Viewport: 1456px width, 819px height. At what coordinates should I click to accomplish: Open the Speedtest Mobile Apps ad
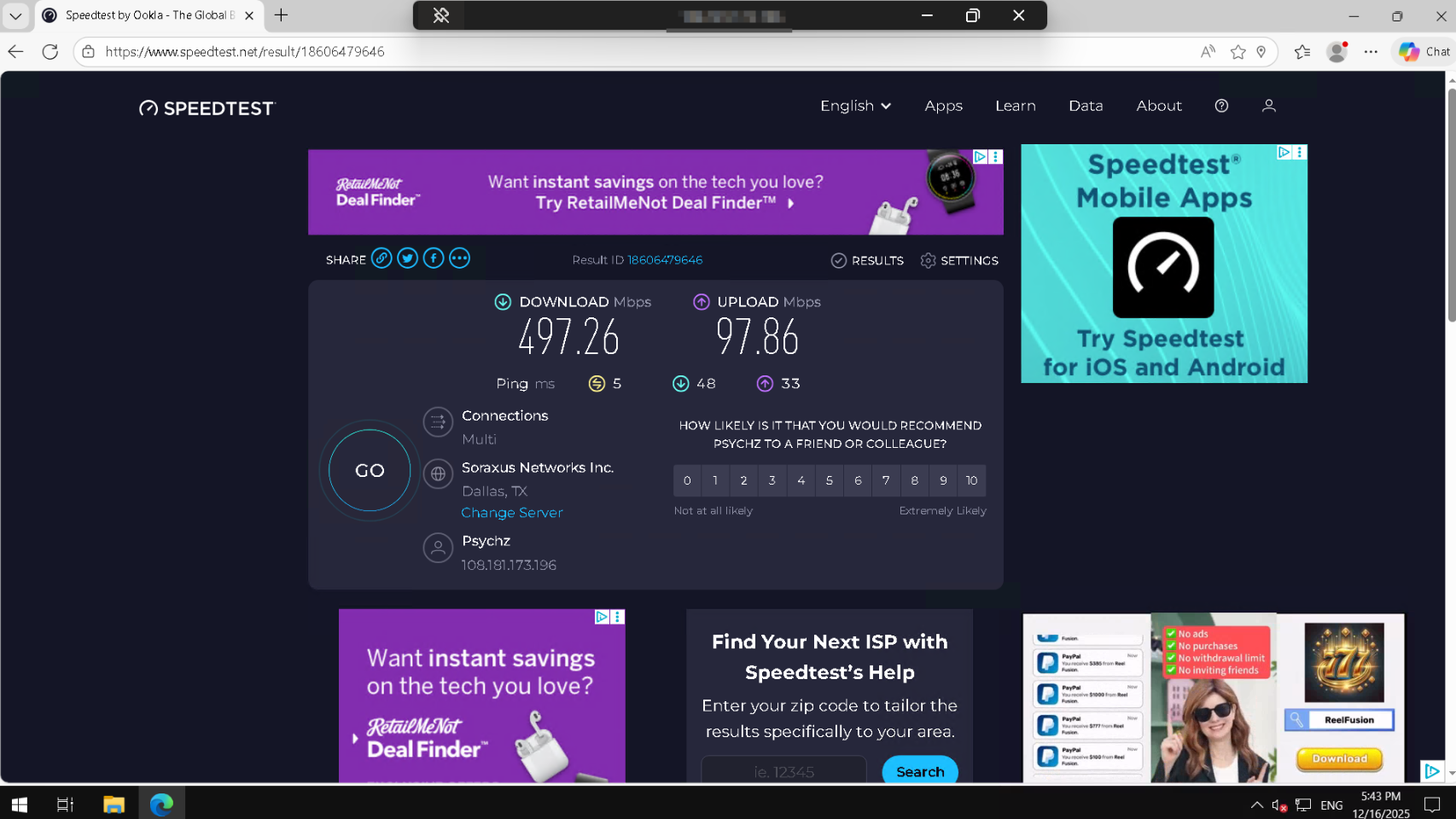pyautogui.click(x=1164, y=264)
